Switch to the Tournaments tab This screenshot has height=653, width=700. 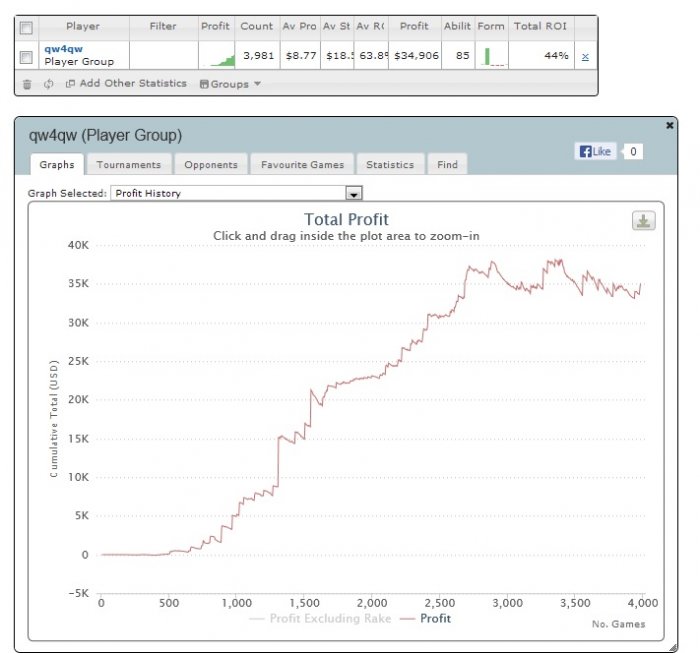pyautogui.click(x=129, y=165)
